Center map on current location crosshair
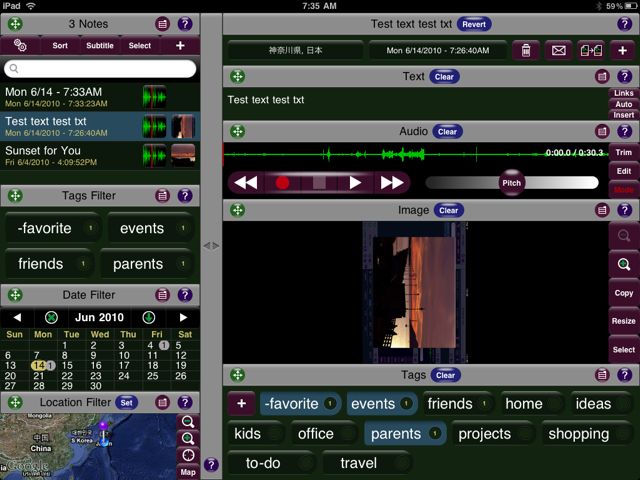The width and height of the screenshot is (640, 480). point(188,455)
